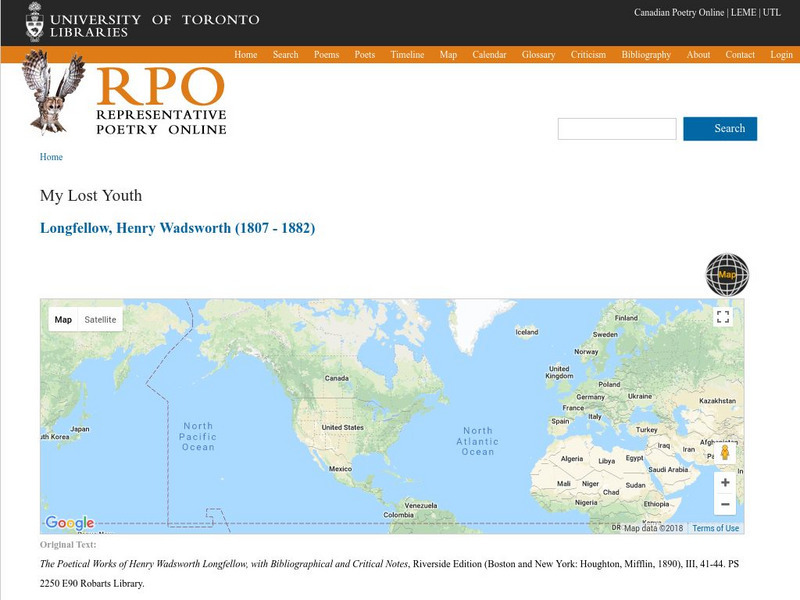Screen dimensions: 800x600
Task: Focus the search text field
Action: [x=617, y=129]
